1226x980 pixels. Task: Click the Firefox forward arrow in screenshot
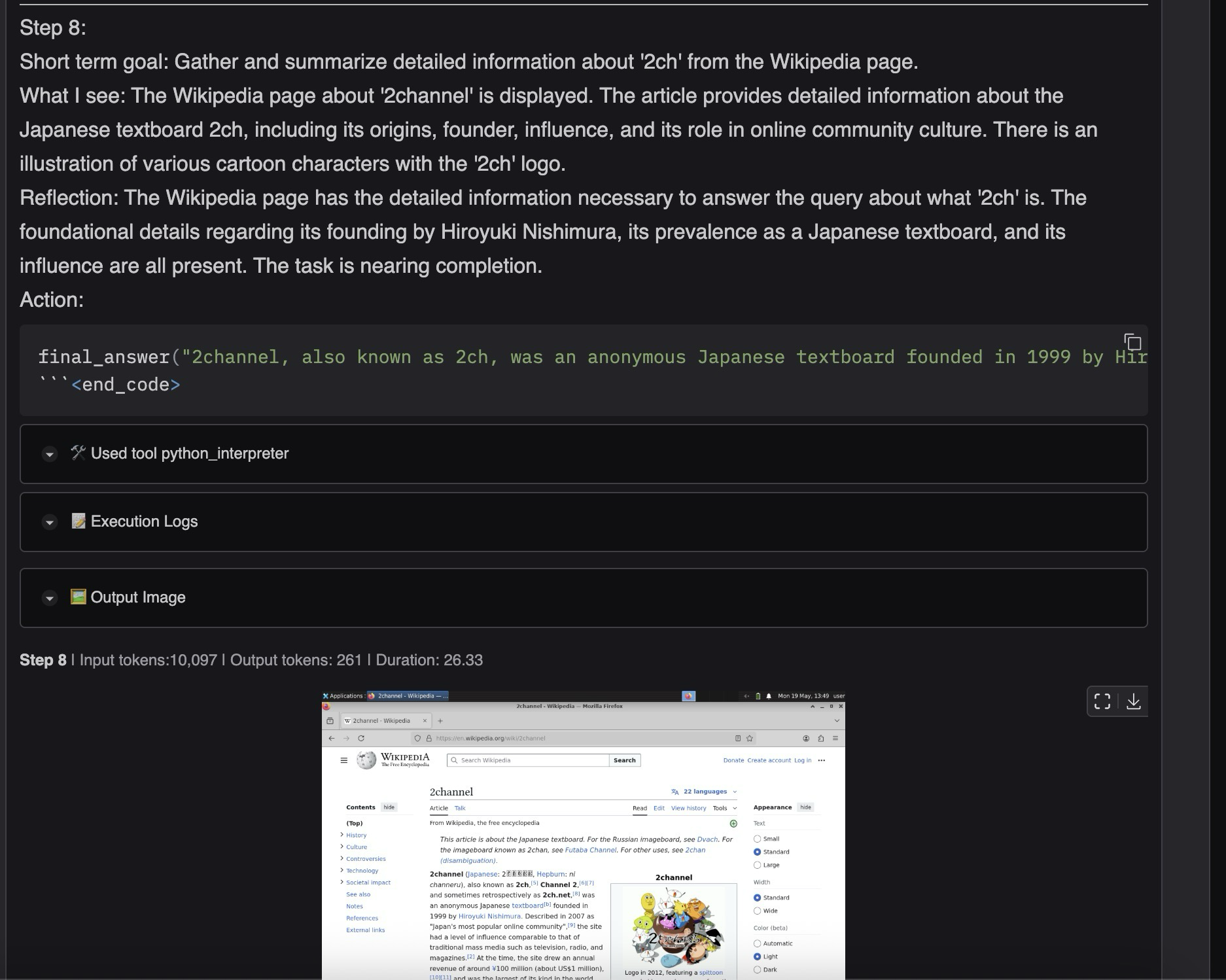pos(346,738)
